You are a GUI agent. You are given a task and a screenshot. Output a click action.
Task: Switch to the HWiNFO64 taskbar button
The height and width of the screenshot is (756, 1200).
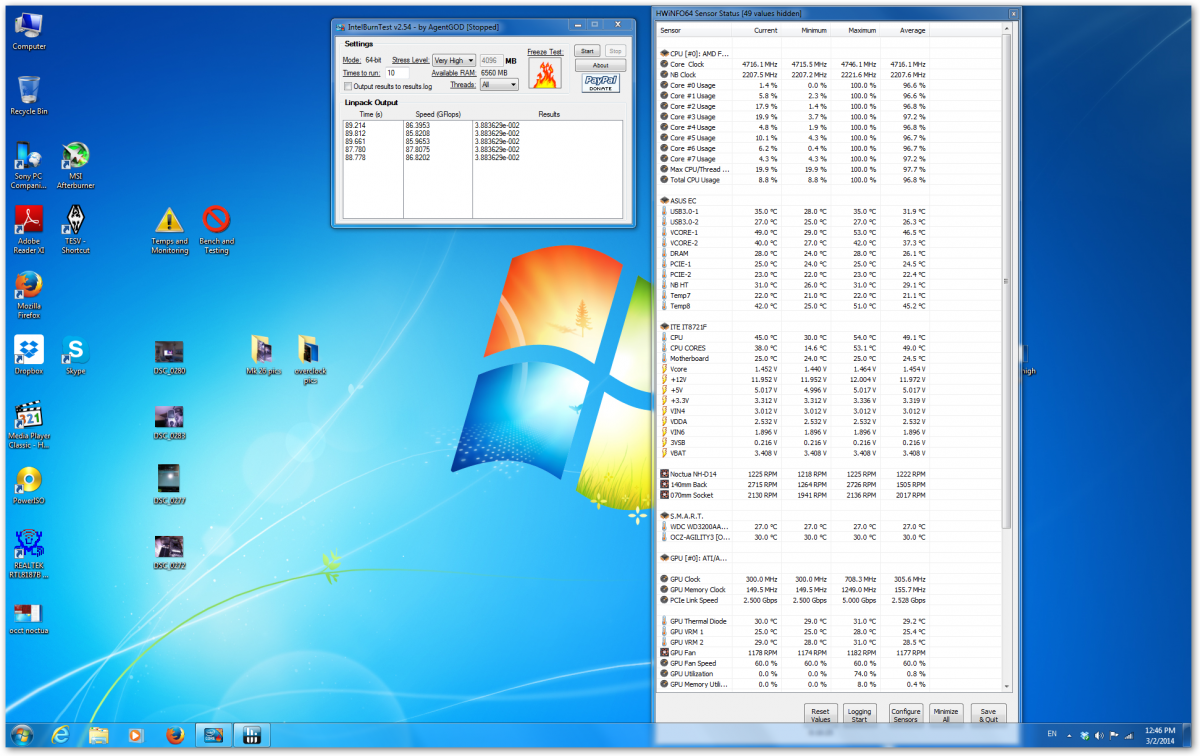click(x=252, y=736)
